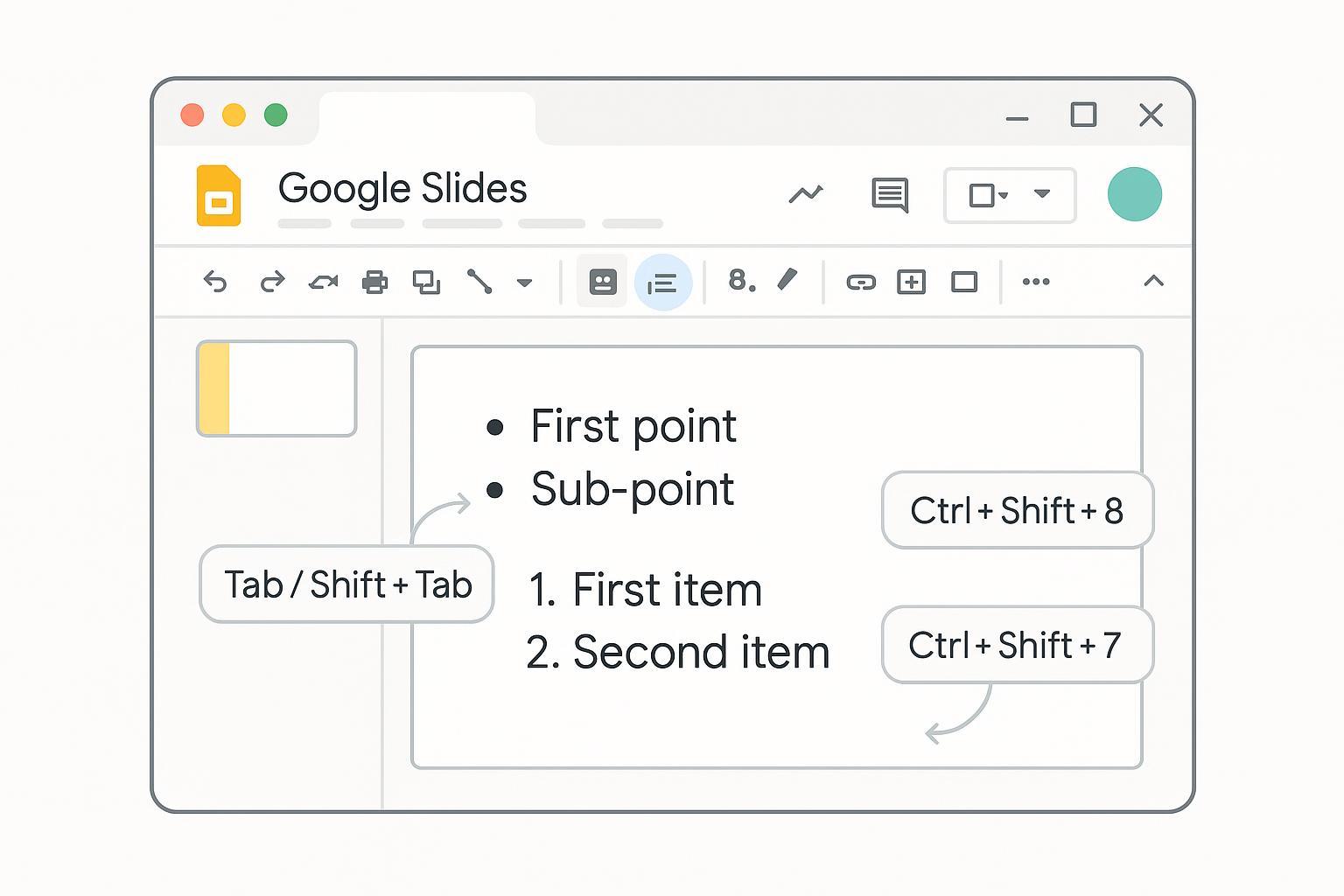This screenshot has width=1344, height=896.
Task: Click the Google Slides logo icon
Action: [x=219, y=195]
